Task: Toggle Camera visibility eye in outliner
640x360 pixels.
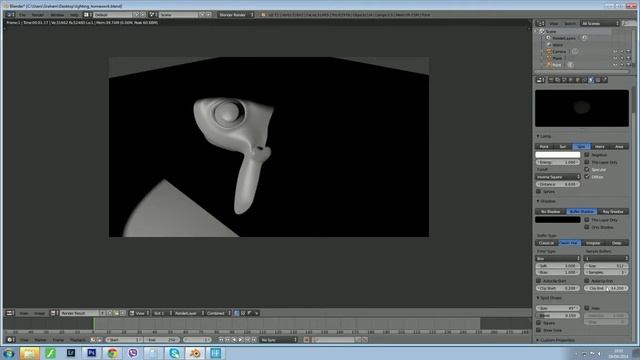Action: 615,51
